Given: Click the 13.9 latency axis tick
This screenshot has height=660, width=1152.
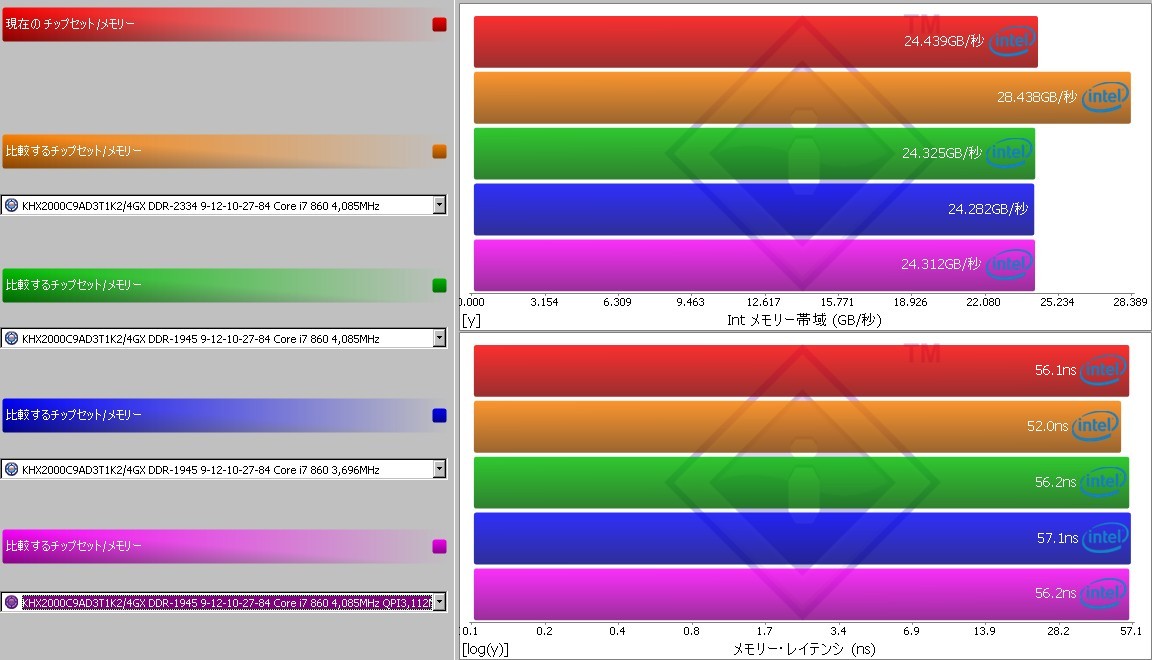Looking at the screenshot, I should [984, 631].
